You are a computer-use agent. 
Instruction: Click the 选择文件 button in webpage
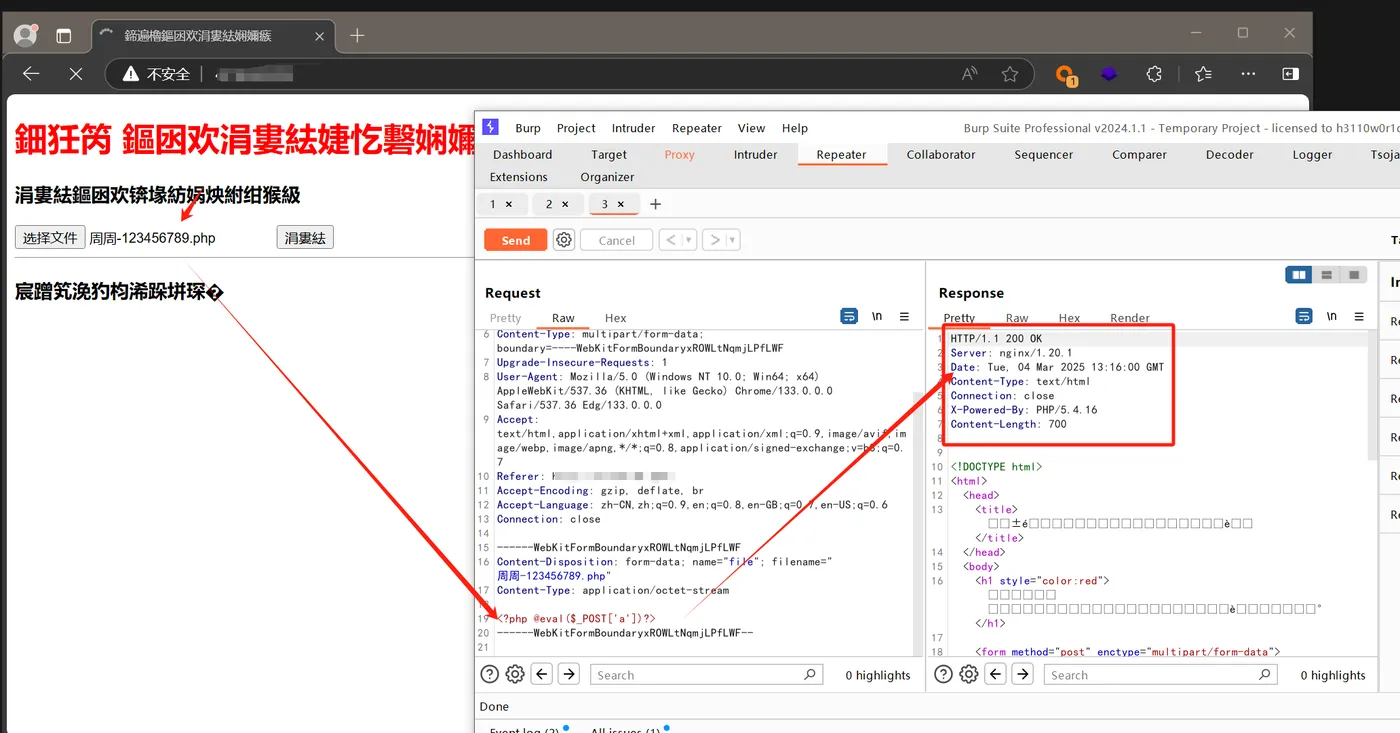click(x=50, y=237)
